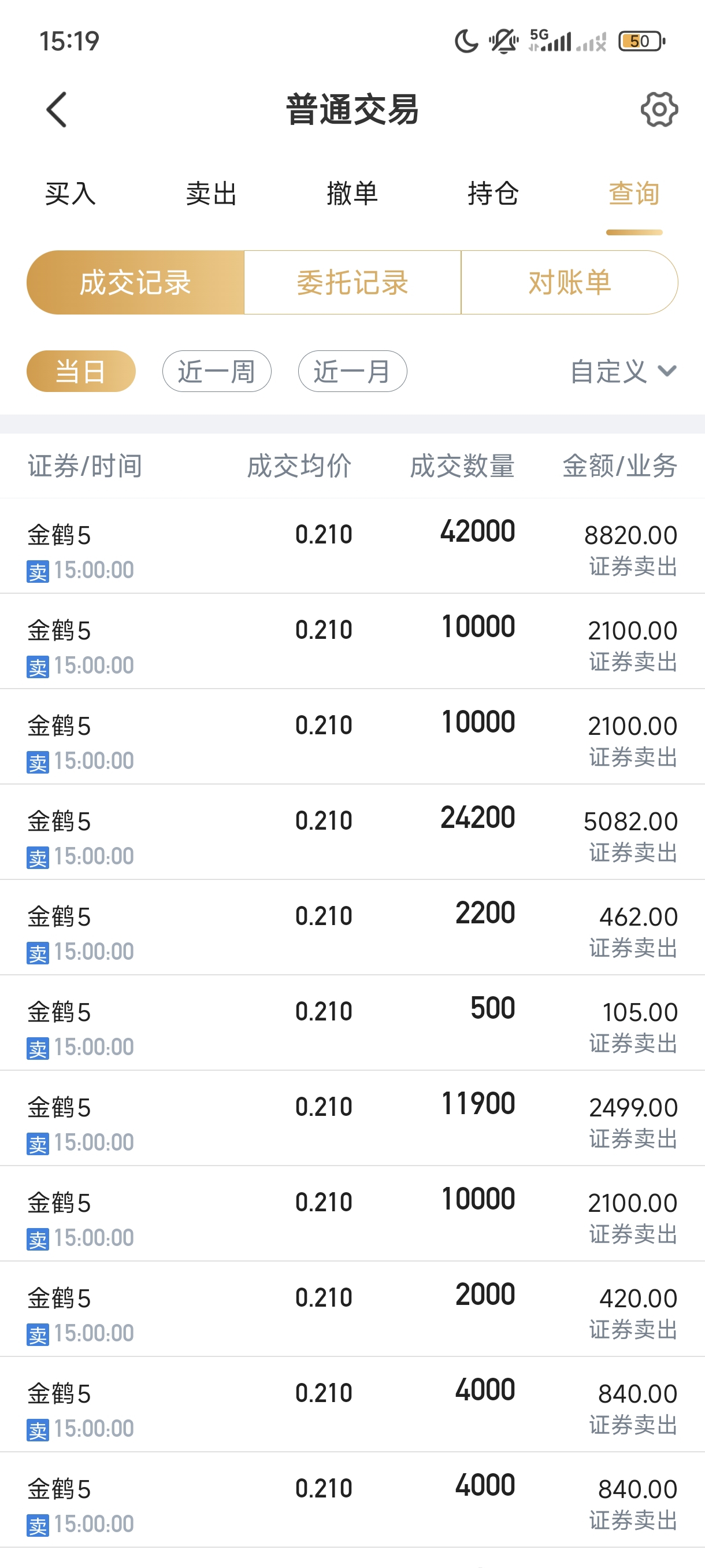Select the 近一周 filter chip

tap(217, 371)
